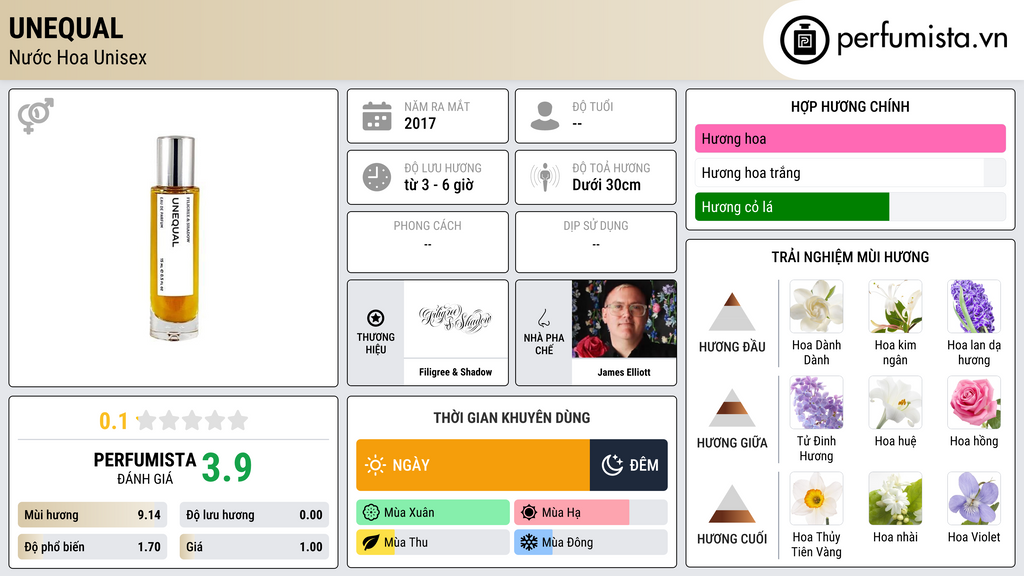
Task: Click the person icon beside Độ Tuổi
Action: tap(545, 116)
